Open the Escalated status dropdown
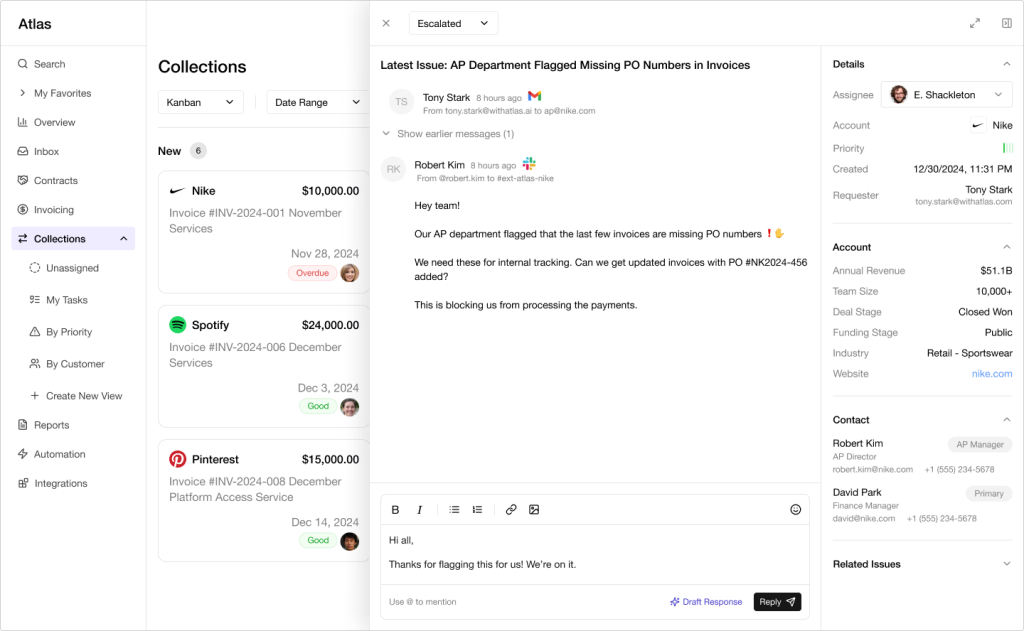 point(453,24)
